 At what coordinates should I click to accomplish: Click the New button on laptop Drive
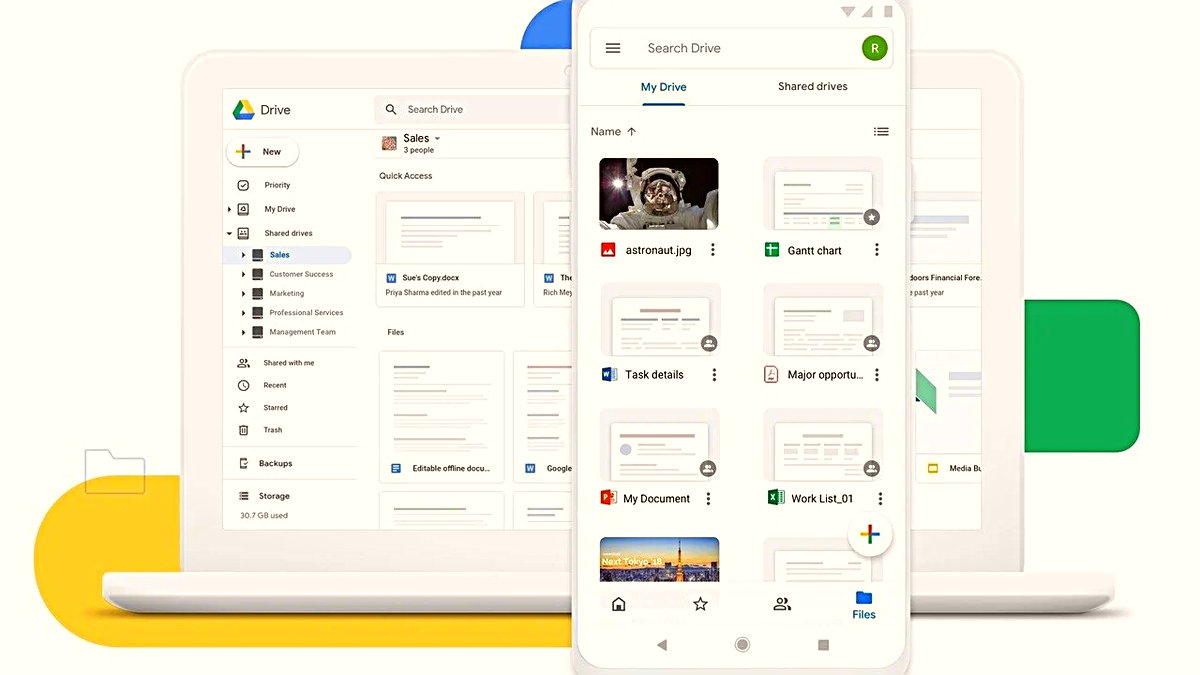point(262,152)
